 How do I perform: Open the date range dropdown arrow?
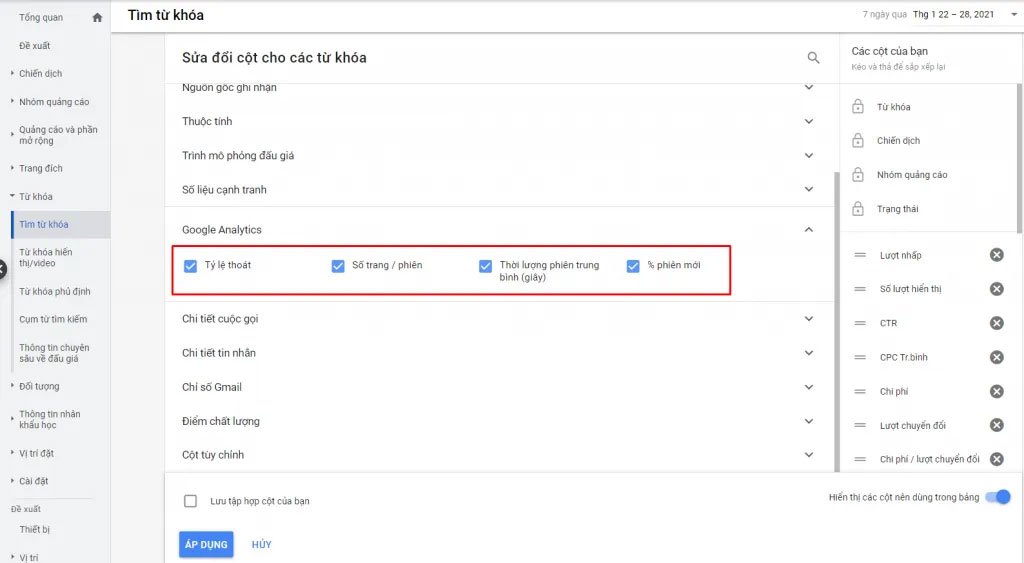(1014, 14)
